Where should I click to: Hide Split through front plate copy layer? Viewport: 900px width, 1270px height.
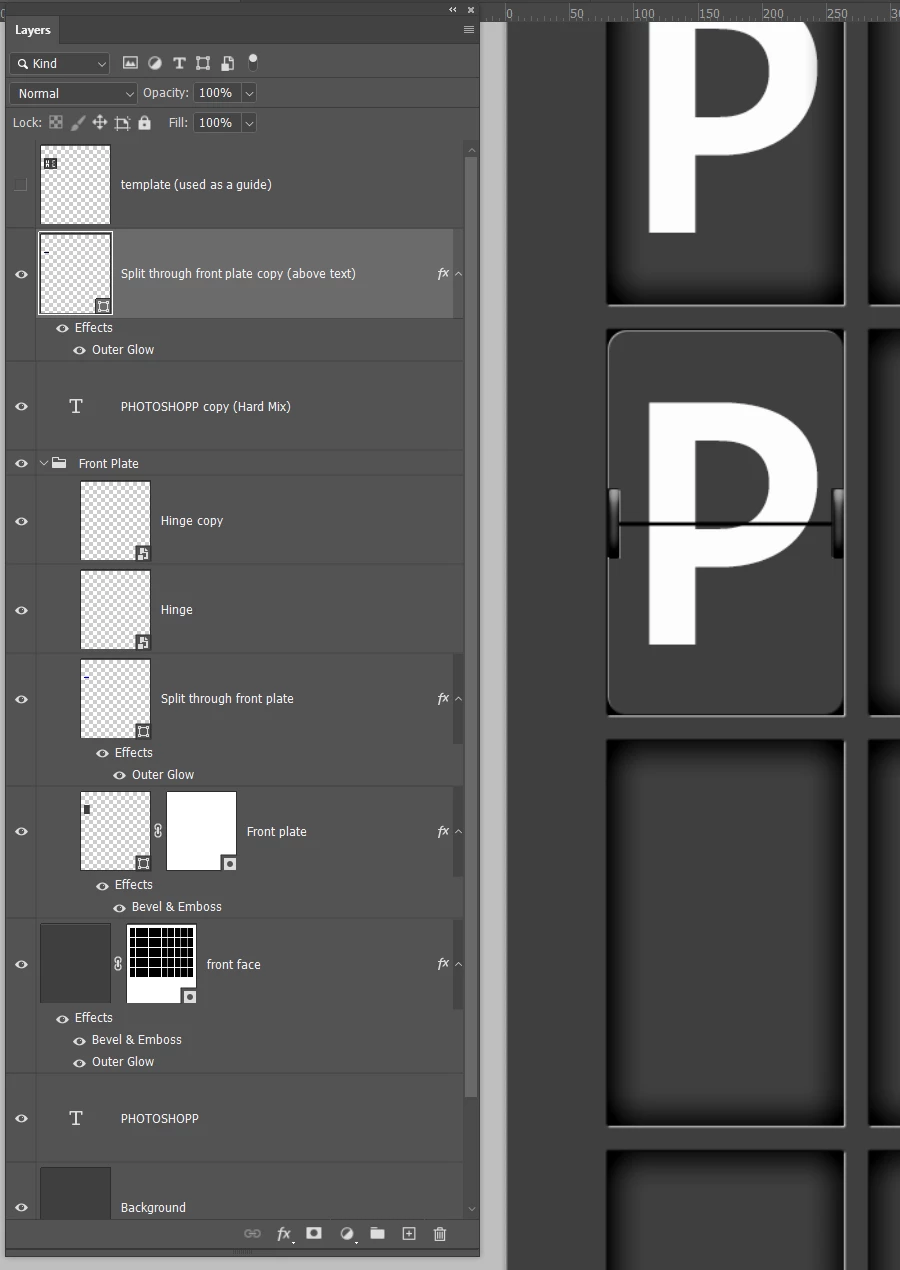(21, 274)
